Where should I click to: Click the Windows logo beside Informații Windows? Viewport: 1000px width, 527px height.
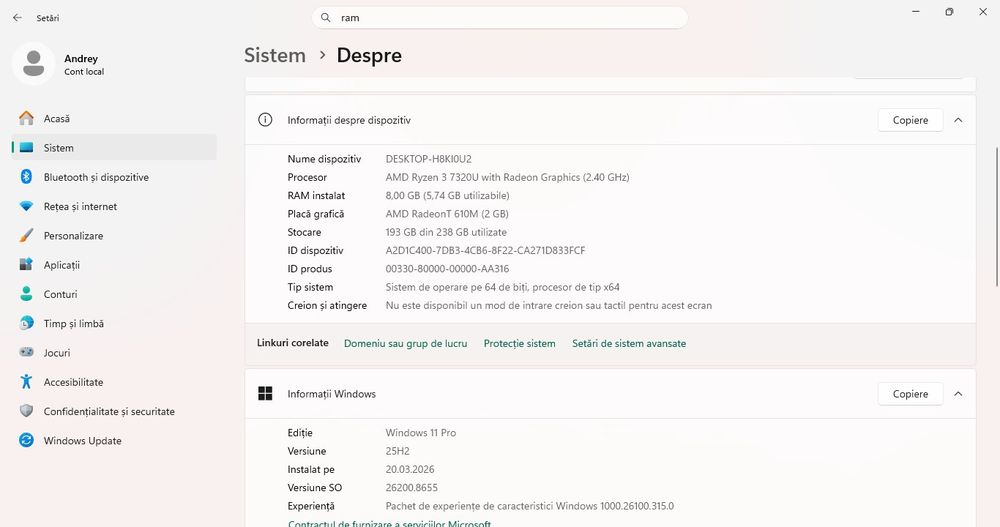pos(265,394)
